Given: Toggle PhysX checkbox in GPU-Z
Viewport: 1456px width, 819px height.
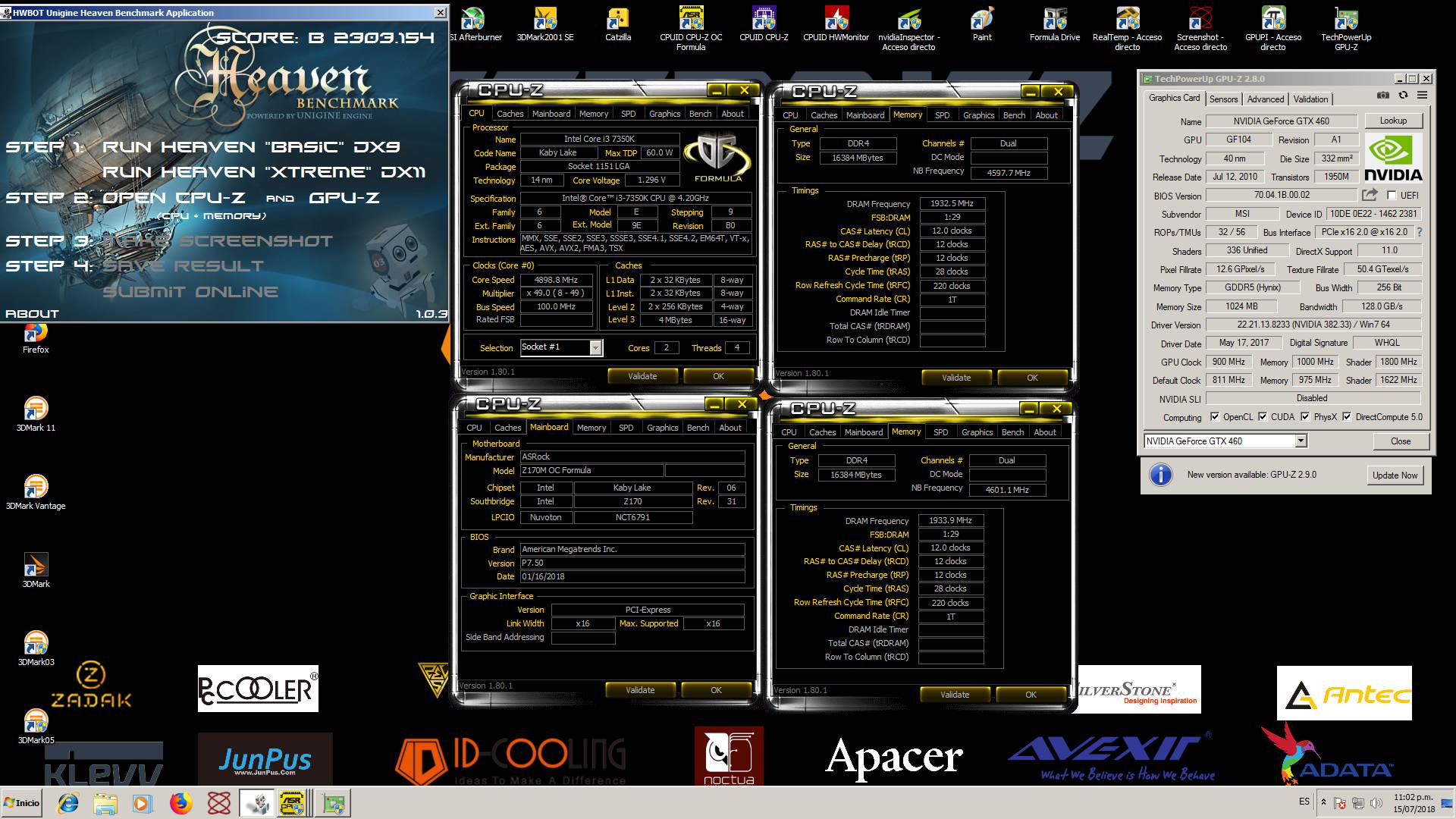Looking at the screenshot, I should [1305, 417].
